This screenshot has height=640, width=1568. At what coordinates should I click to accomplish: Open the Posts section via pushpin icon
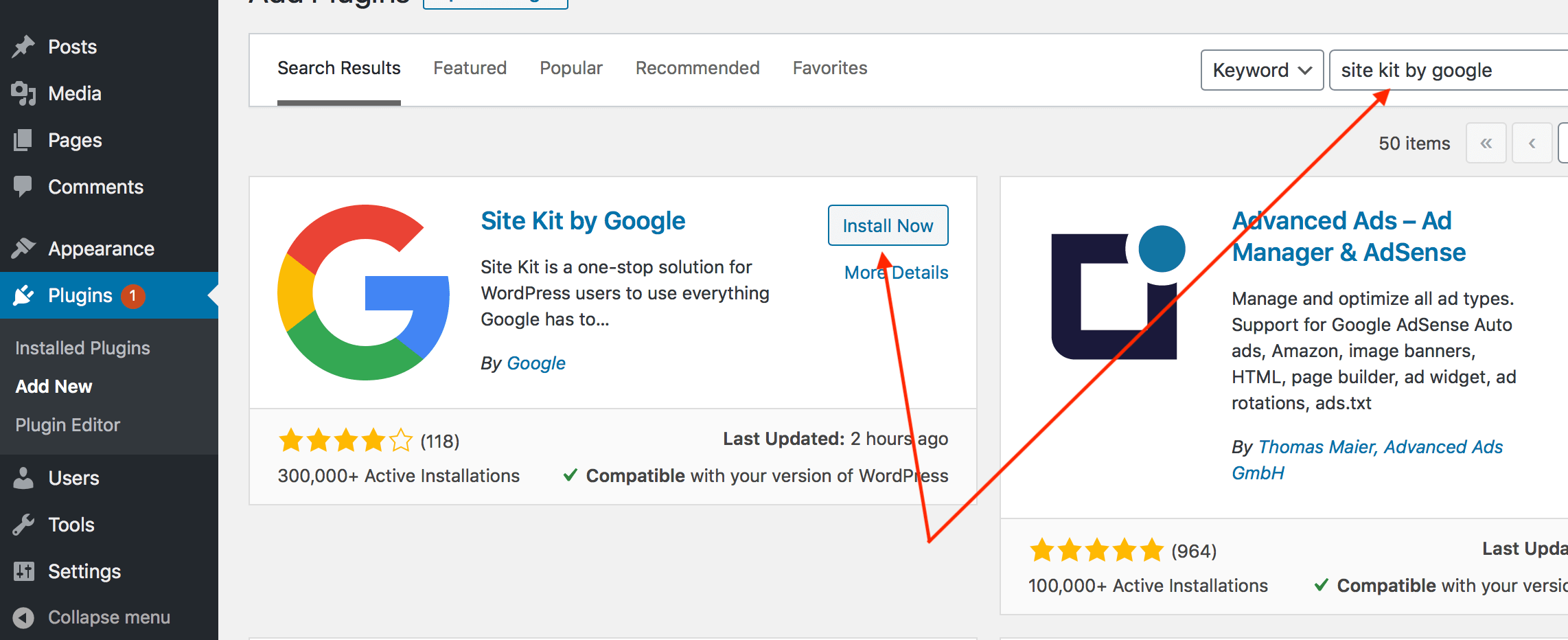[x=24, y=46]
